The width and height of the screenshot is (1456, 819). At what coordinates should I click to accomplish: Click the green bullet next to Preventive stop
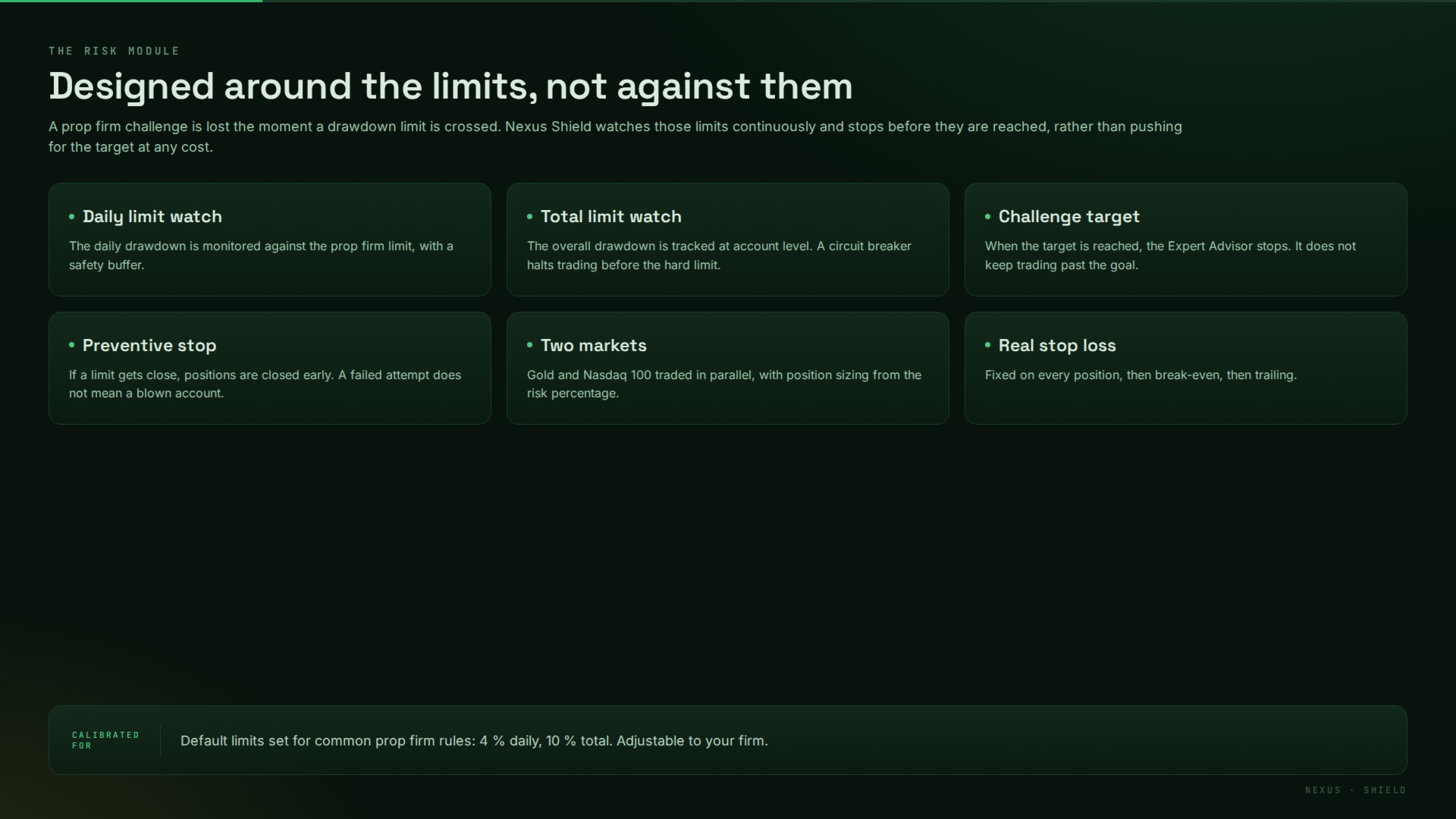72,345
